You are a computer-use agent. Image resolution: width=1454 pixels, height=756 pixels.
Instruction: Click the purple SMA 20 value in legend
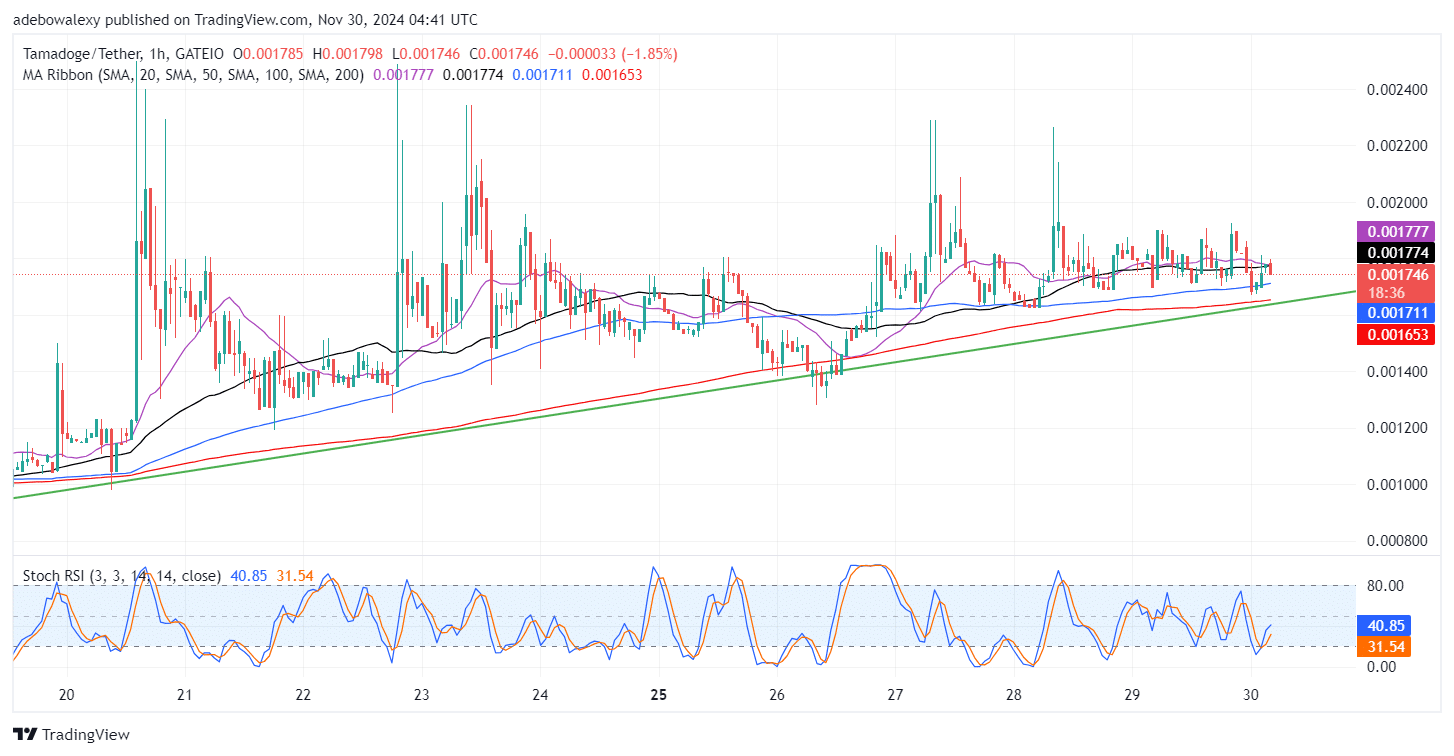405,74
